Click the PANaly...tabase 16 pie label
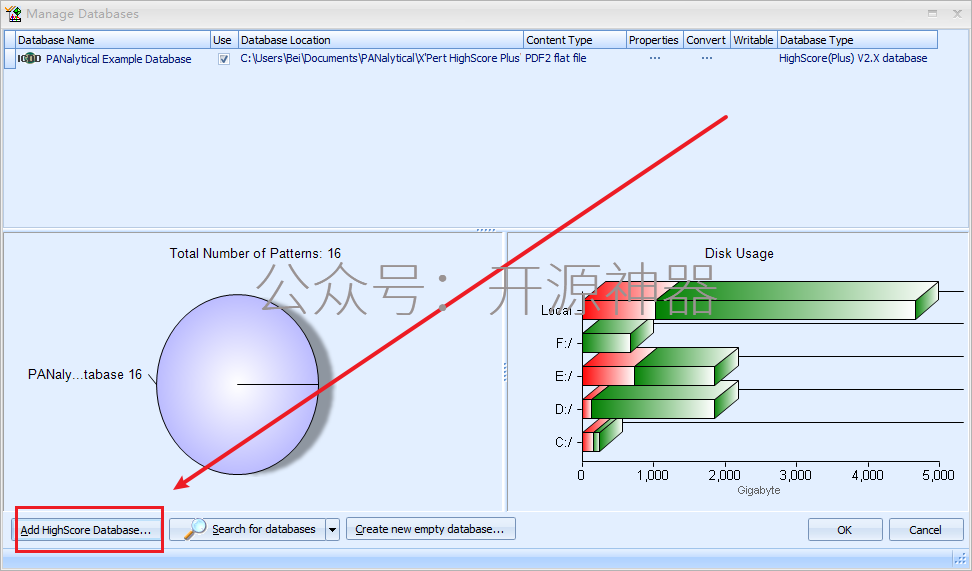The image size is (972, 571). [85, 374]
